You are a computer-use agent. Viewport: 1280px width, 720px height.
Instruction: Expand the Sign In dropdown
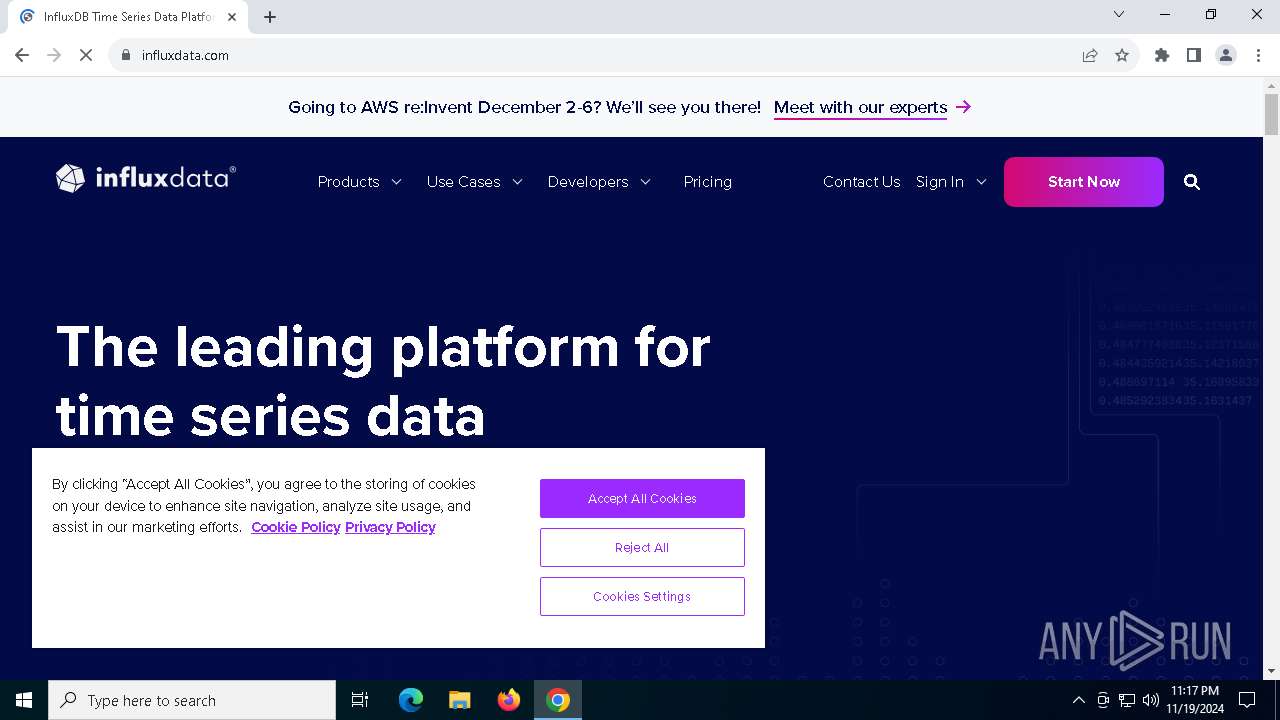(x=952, y=182)
